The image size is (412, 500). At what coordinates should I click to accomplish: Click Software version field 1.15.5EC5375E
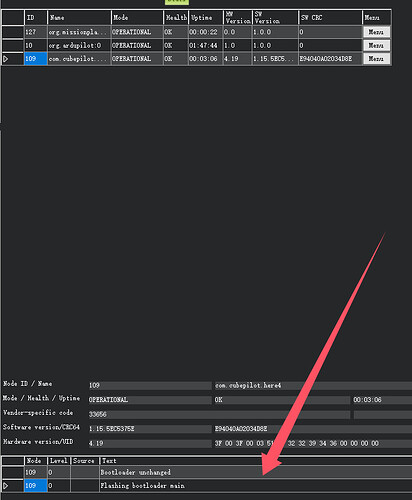[150, 429]
